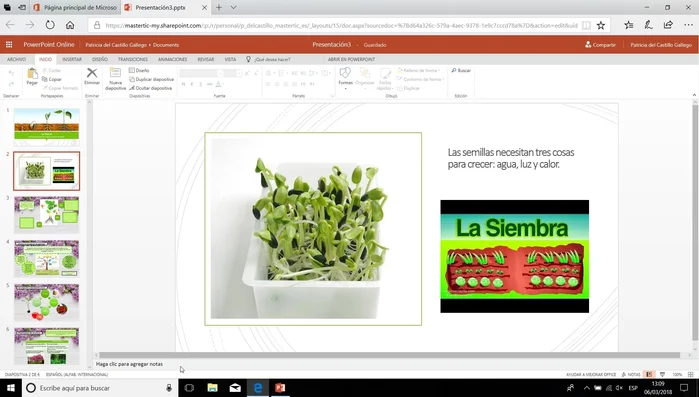Click the Diseño layout button

[139, 70]
